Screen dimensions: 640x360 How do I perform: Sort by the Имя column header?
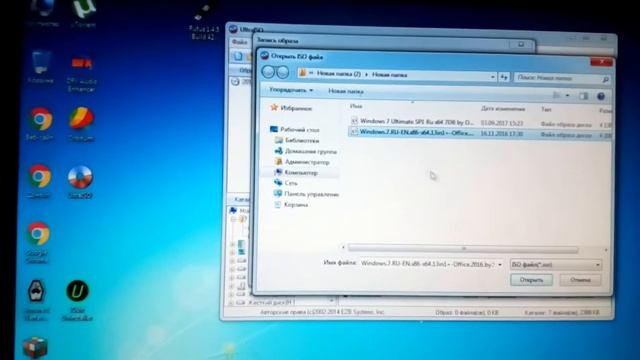(356, 106)
